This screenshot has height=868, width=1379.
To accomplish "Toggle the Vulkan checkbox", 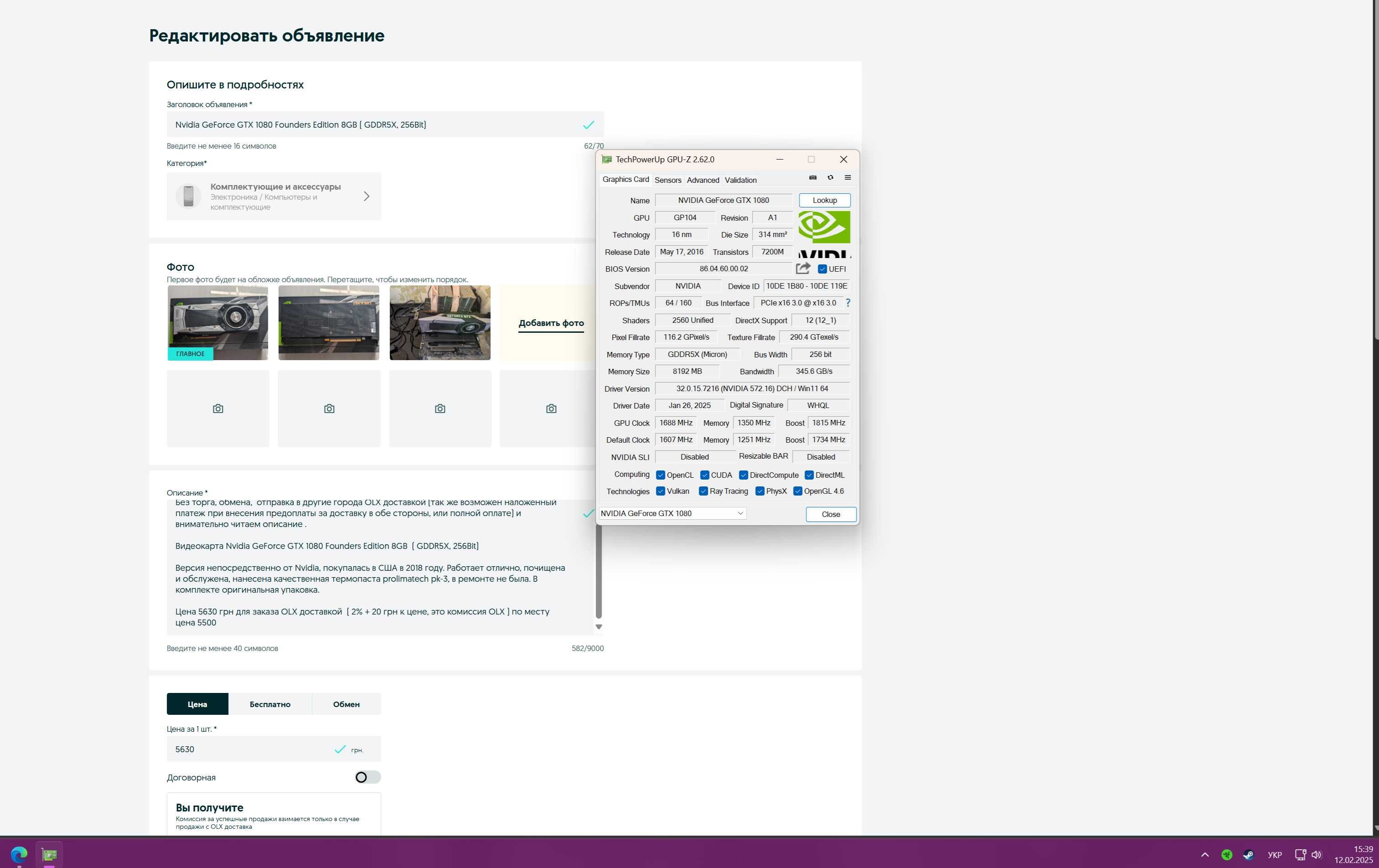I will [661, 491].
